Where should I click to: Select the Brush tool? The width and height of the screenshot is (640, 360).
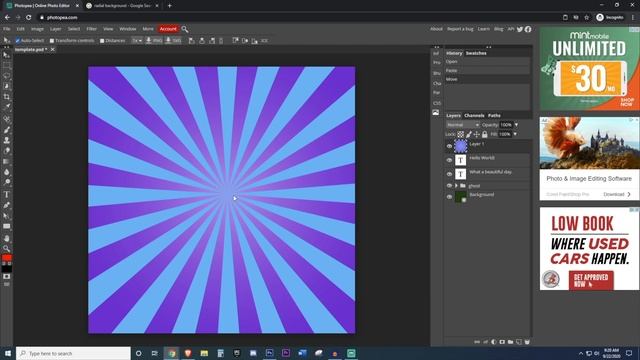click(x=7, y=130)
